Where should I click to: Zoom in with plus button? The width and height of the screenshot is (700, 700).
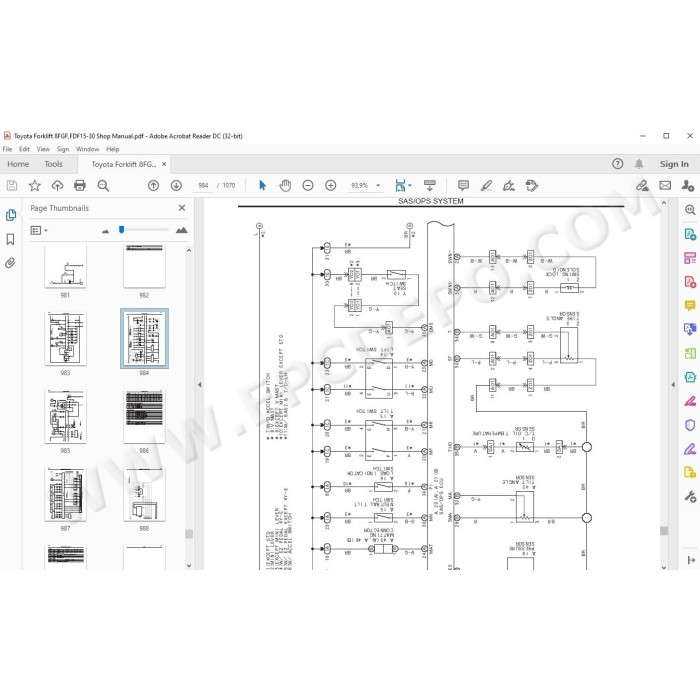click(330, 185)
